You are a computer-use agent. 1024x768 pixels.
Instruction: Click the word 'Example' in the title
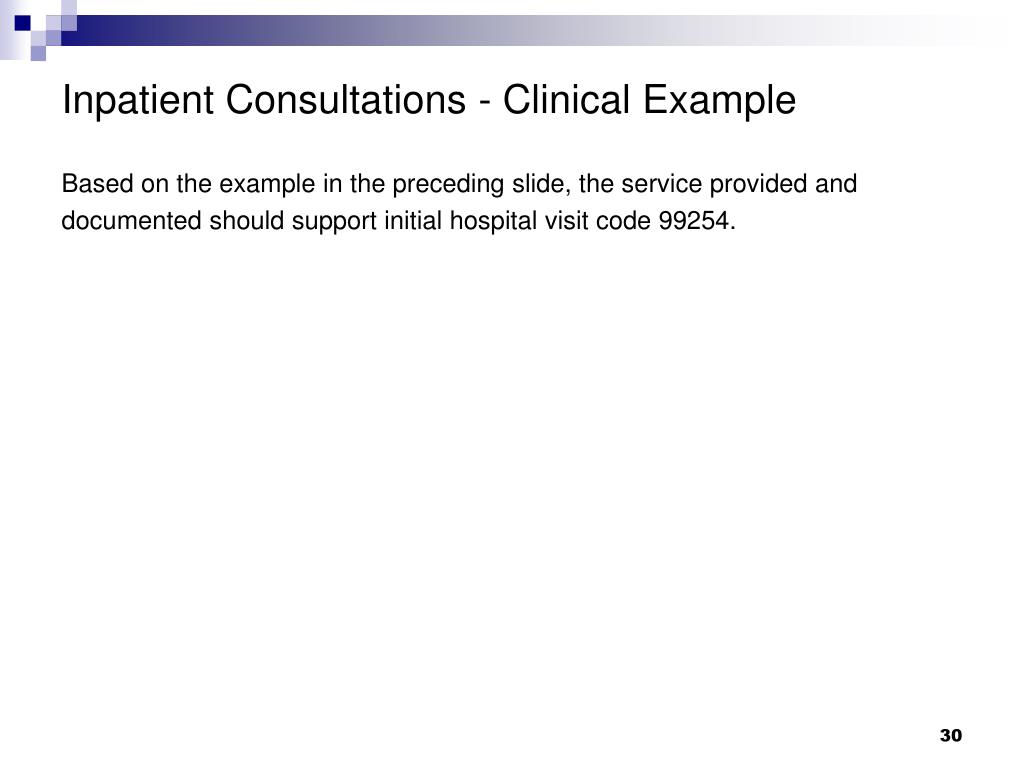point(719,101)
